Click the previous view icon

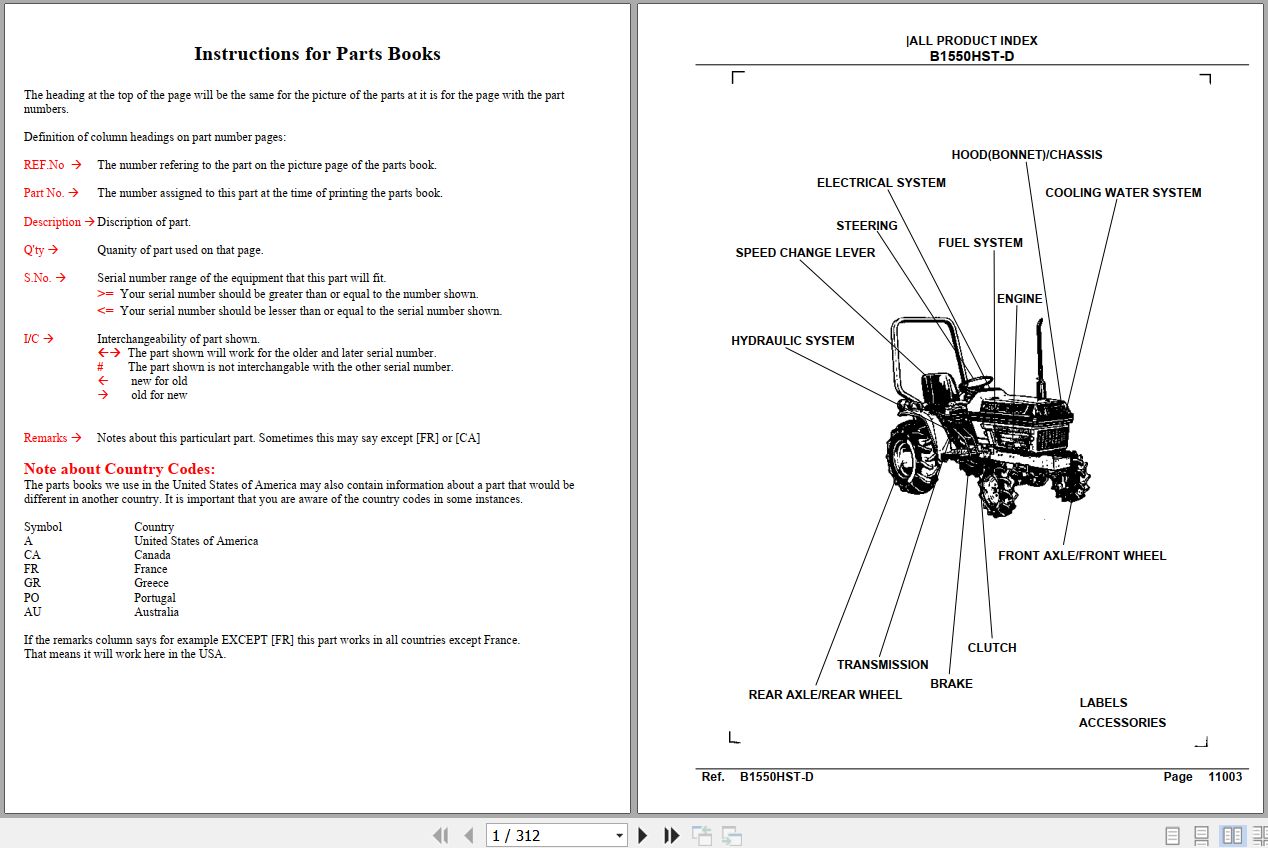(702, 835)
